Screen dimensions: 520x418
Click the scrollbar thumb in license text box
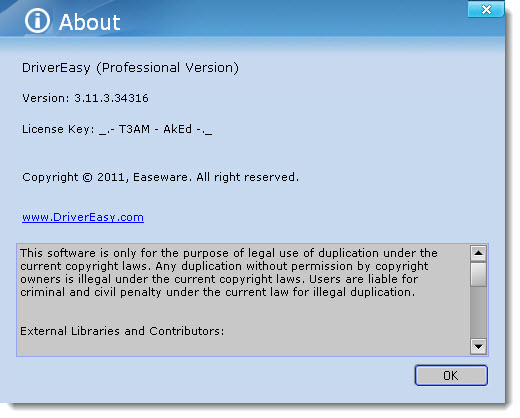click(x=478, y=274)
